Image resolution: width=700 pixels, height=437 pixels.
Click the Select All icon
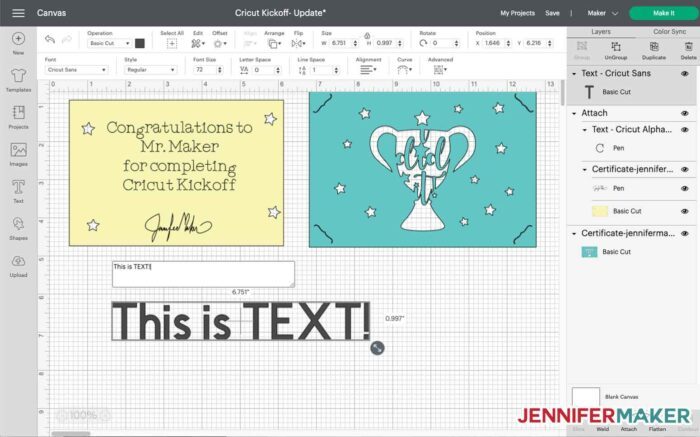(x=172, y=43)
